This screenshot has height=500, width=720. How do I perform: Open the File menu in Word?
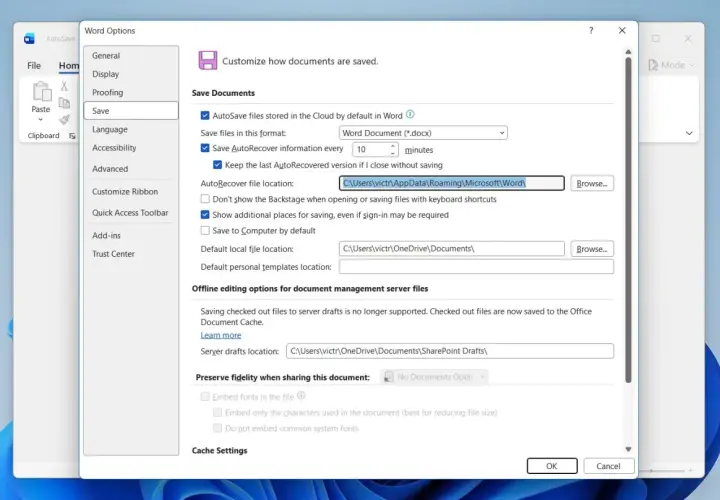(34, 65)
